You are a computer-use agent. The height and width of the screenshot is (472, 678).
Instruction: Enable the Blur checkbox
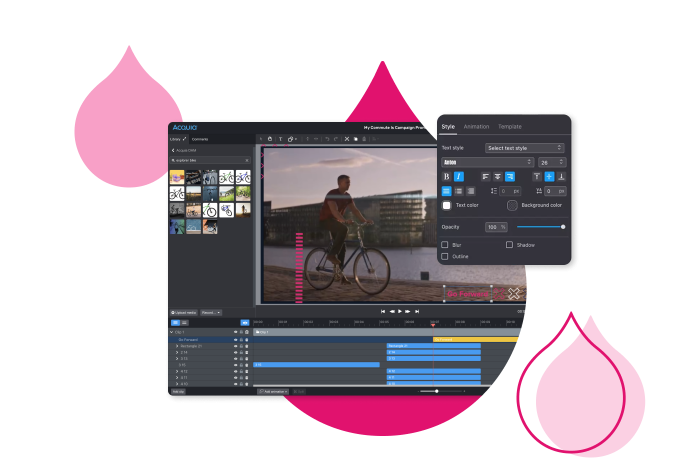pyautogui.click(x=445, y=245)
